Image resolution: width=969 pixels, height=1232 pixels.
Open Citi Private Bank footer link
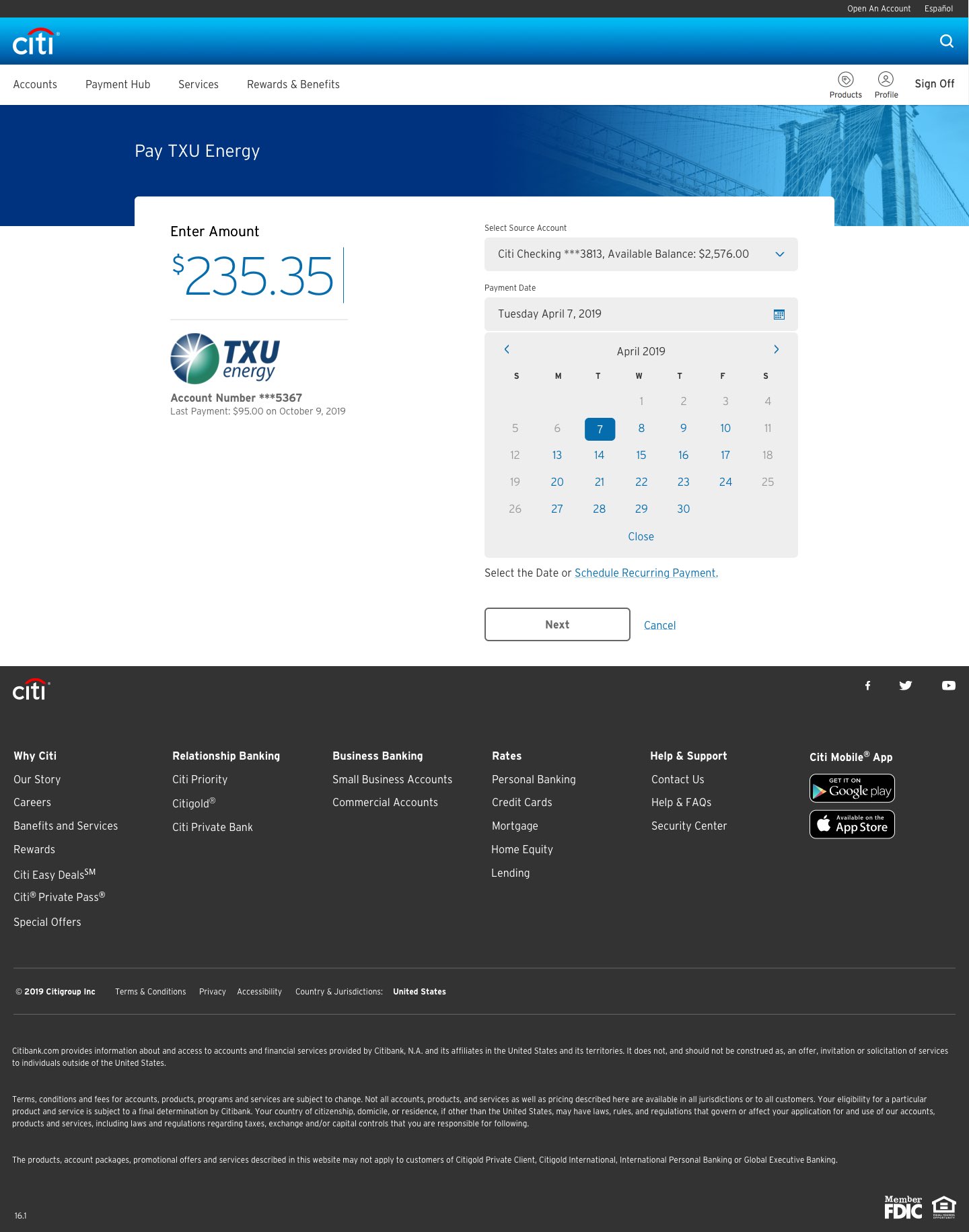[x=213, y=827]
